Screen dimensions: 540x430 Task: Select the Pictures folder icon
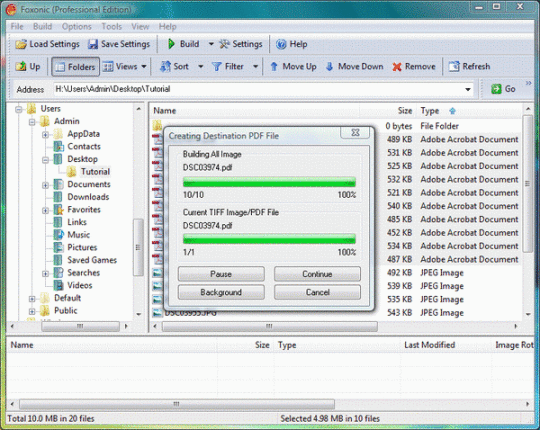point(59,247)
